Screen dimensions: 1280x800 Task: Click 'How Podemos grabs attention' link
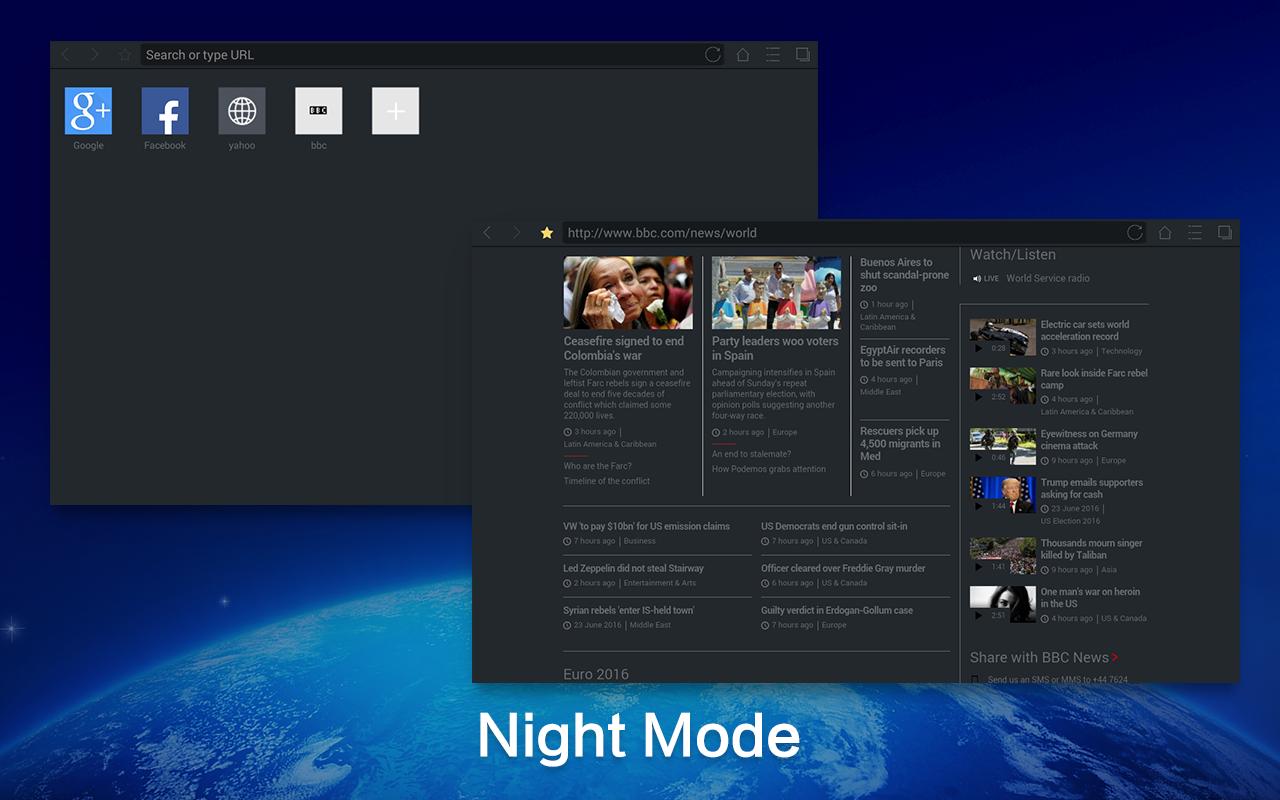(x=769, y=469)
